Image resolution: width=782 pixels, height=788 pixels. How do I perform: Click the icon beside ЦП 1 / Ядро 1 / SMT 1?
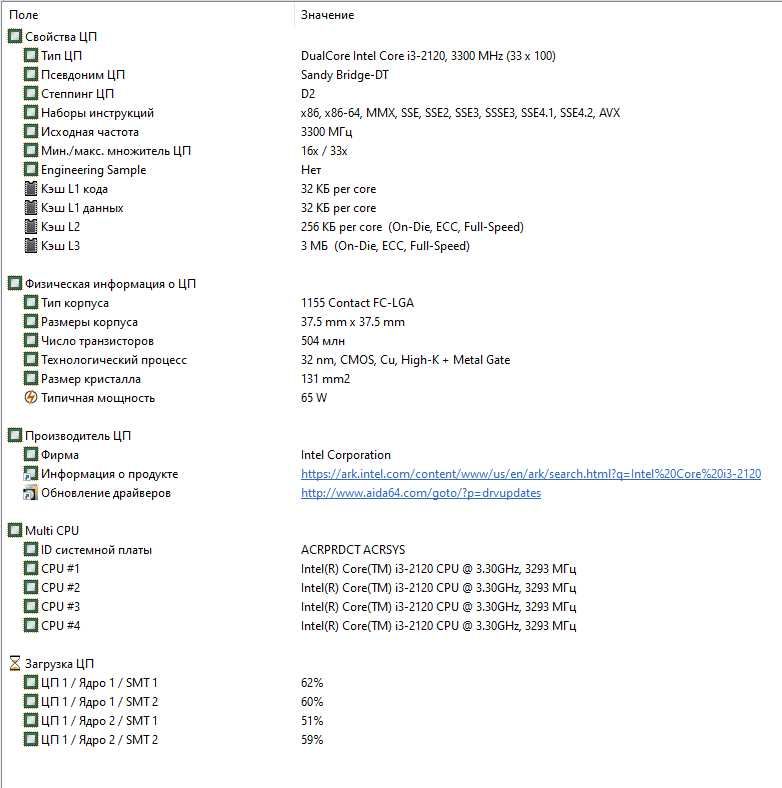(31, 682)
